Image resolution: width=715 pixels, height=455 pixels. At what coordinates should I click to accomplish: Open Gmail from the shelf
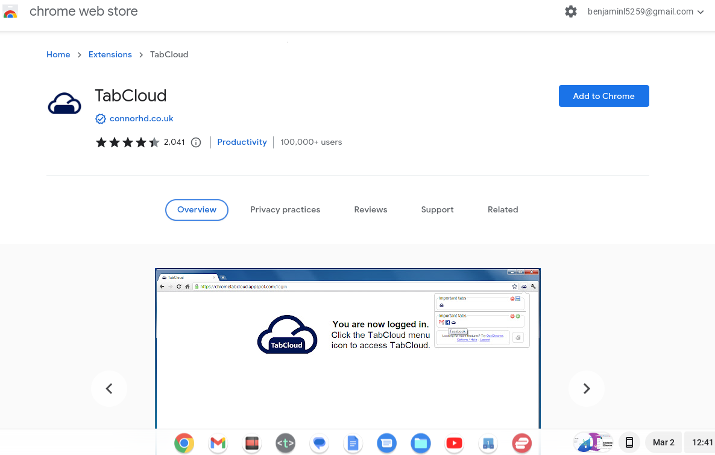218,443
